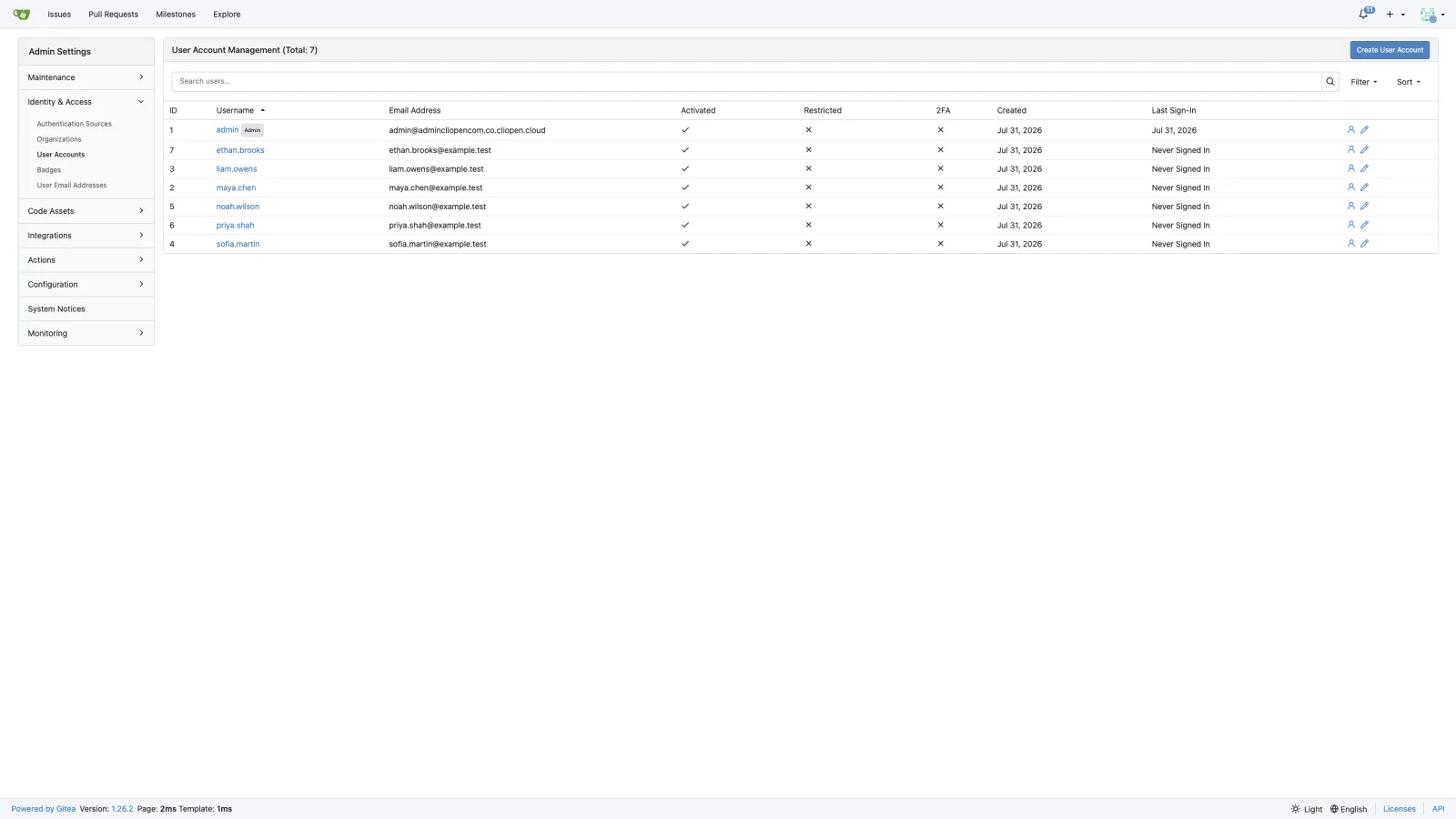Expand the Integrations section

point(86,236)
